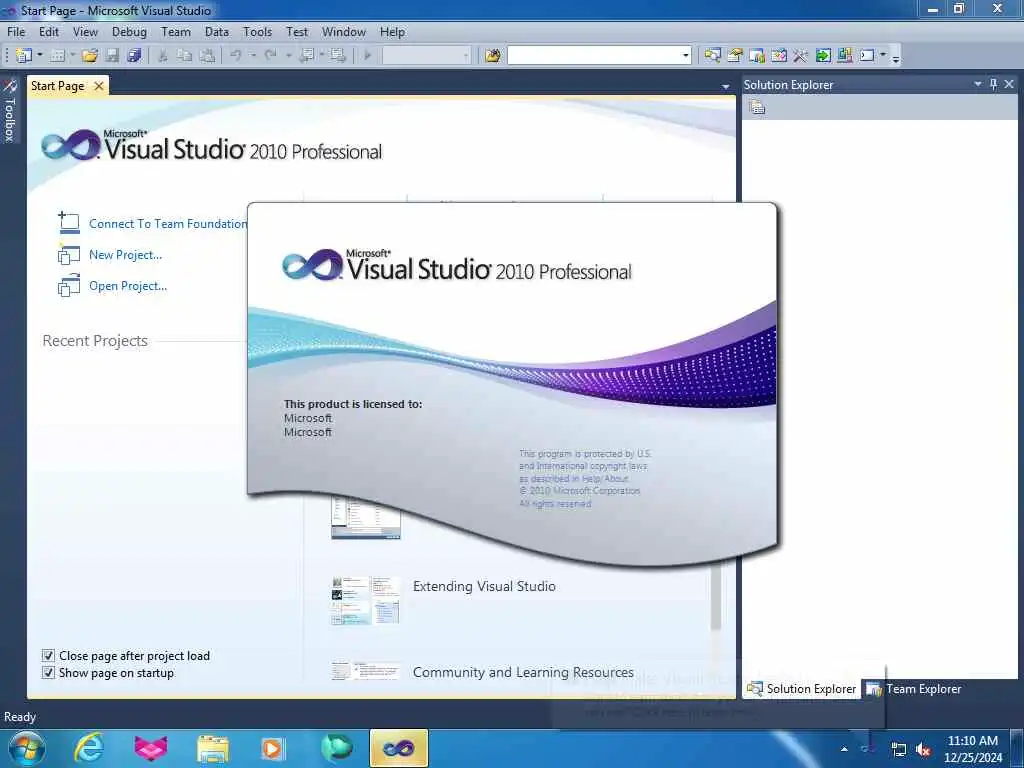
Task: Click the Toolbox wrench-hammer toolbar icon
Action: pos(801,56)
